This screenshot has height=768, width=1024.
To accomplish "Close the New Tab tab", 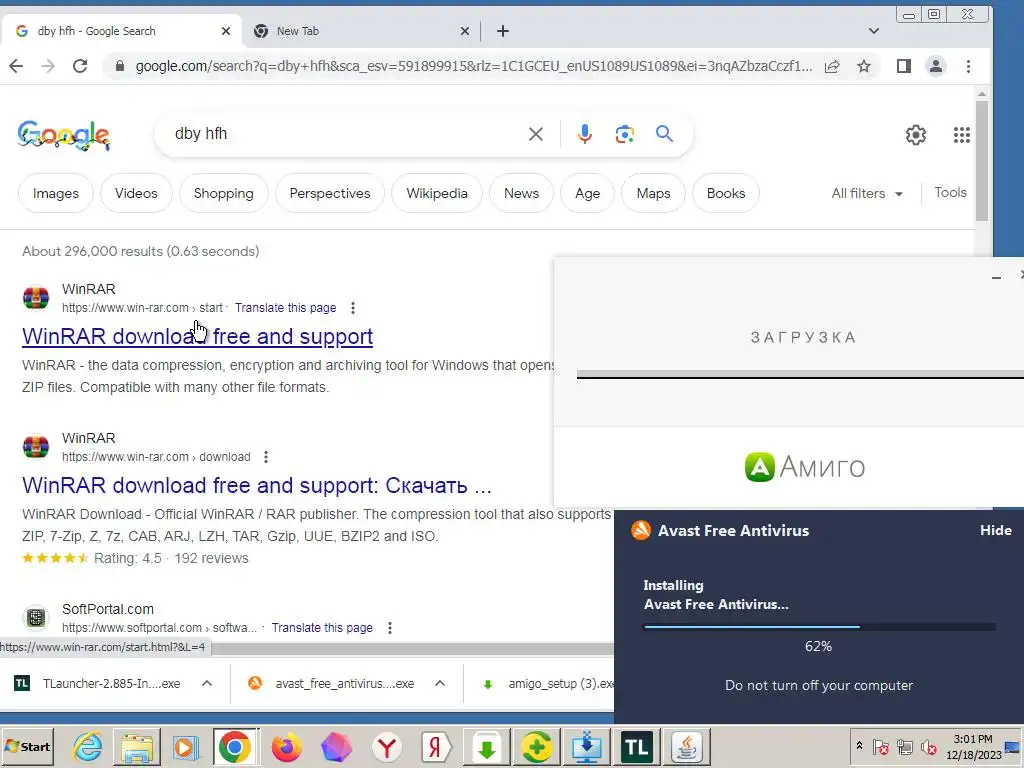I will point(464,31).
